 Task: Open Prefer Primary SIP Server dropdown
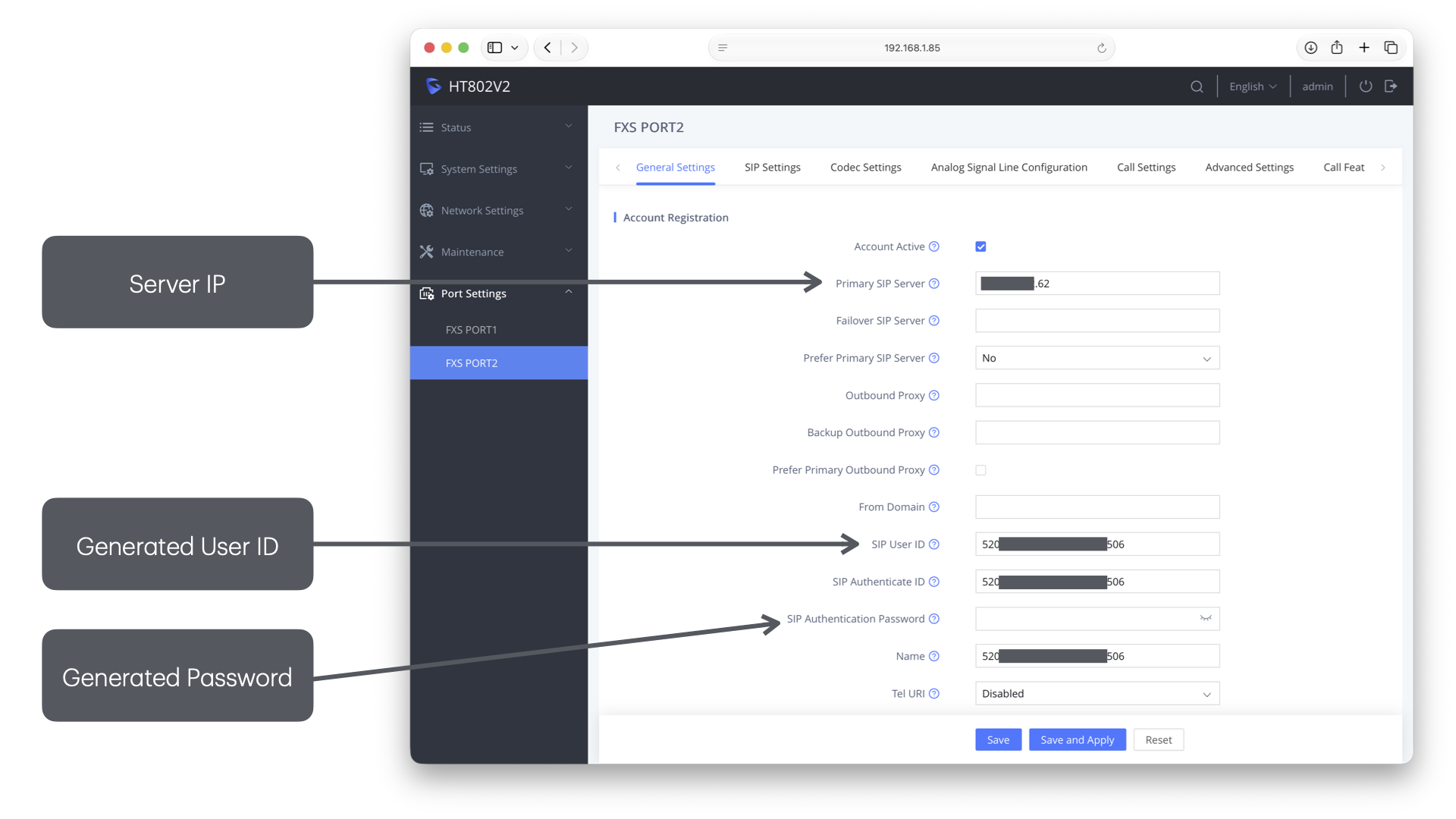[1097, 358]
